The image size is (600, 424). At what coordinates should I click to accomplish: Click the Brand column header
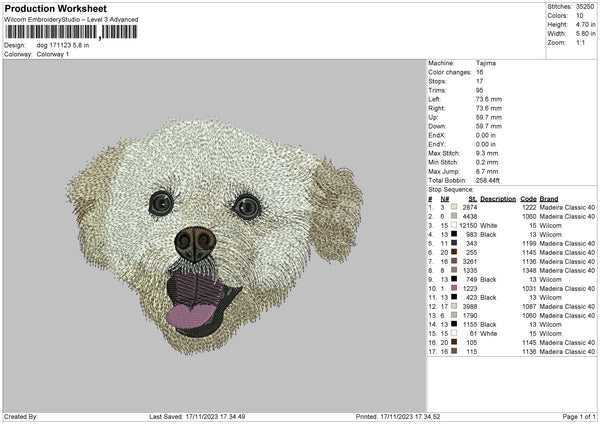[x=550, y=198]
